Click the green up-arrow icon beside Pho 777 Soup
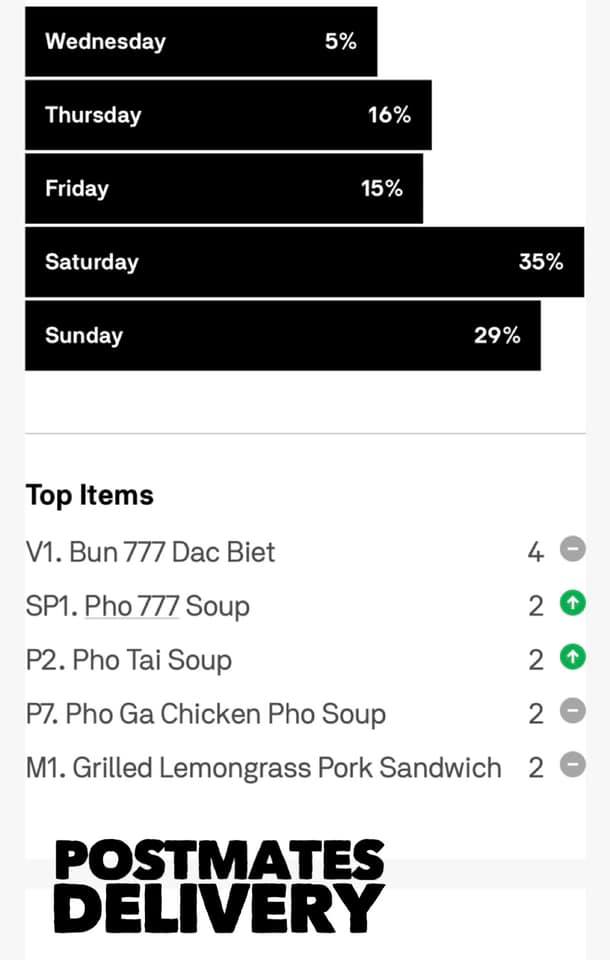 point(573,604)
